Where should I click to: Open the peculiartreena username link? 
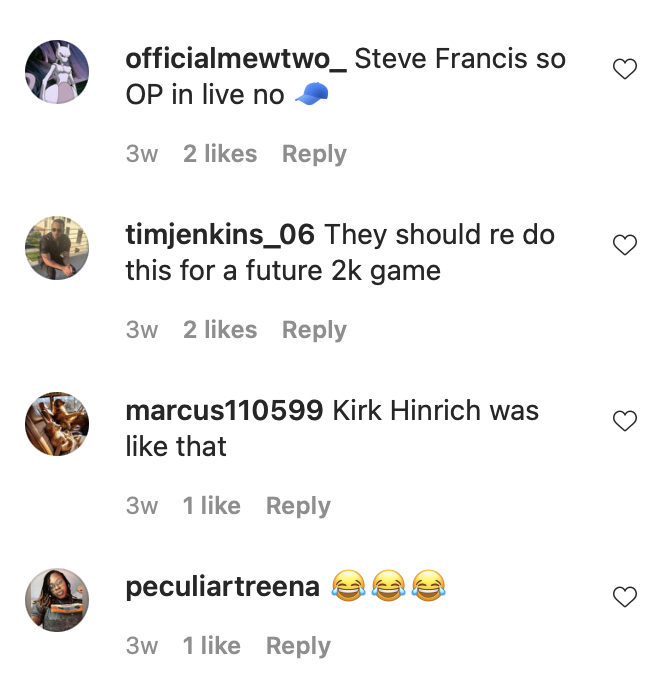pyautogui.click(x=222, y=587)
